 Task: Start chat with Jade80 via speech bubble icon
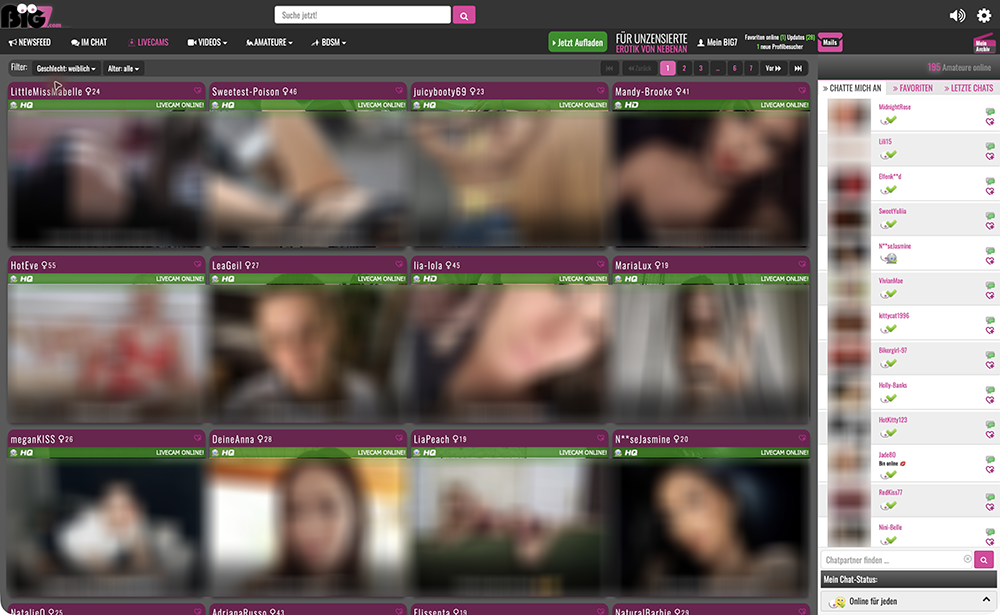(x=990, y=459)
